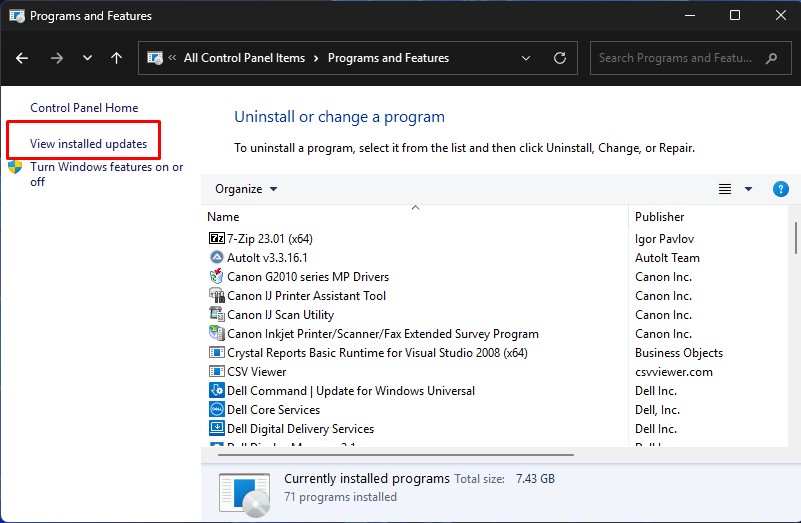Select Canon IJ Scan Utility row
This screenshot has height=523, width=801.
coord(280,315)
